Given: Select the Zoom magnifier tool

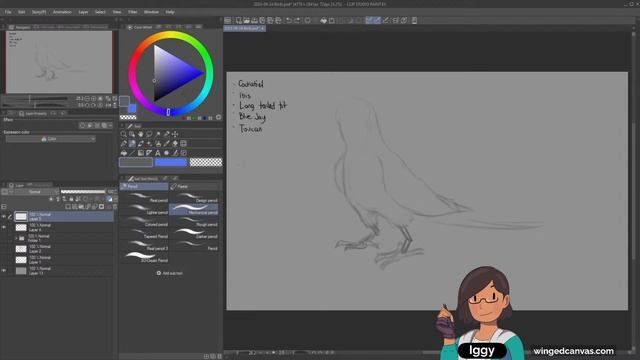Looking at the screenshot, I should point(123,134).
